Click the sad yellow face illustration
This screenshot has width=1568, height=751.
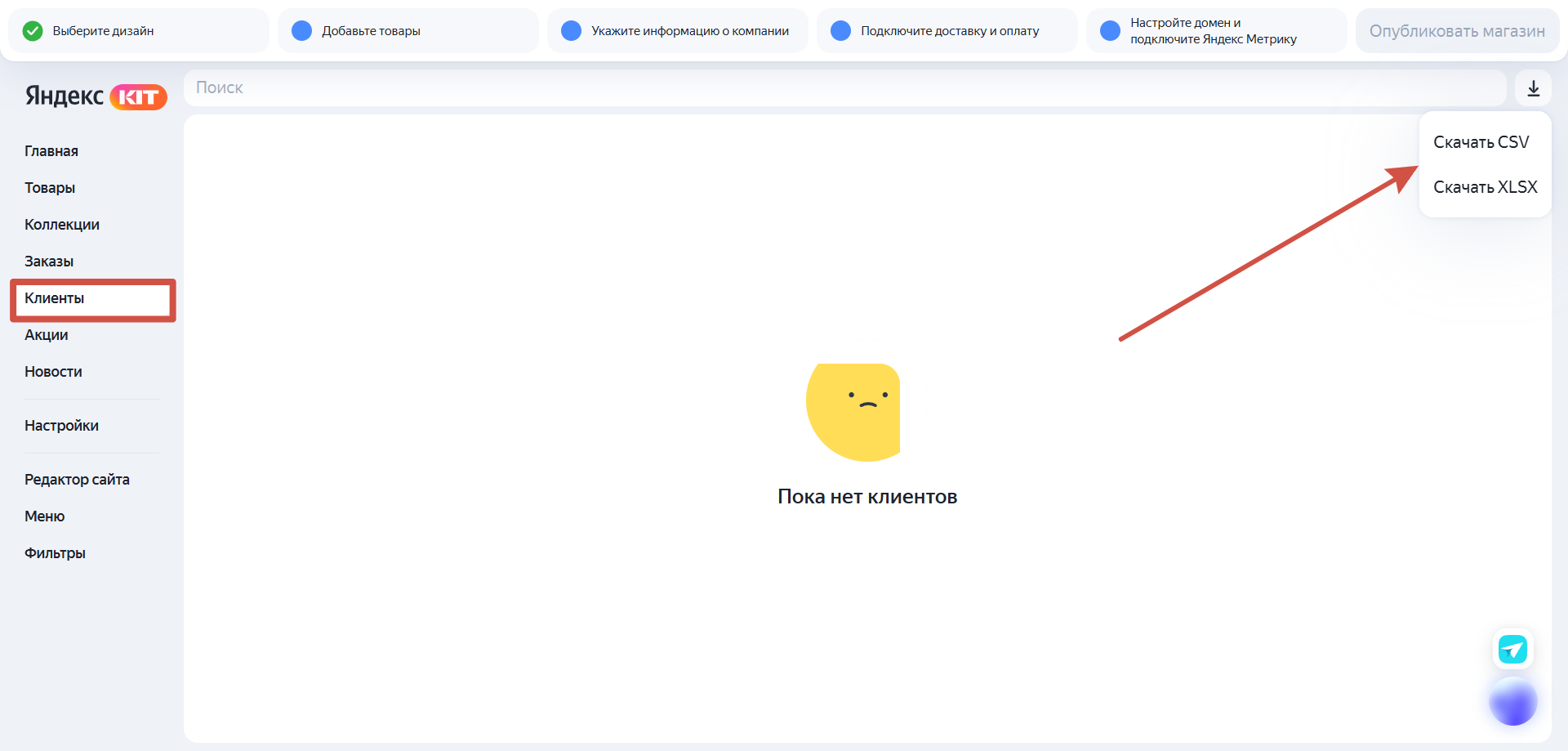click(853, 412)
